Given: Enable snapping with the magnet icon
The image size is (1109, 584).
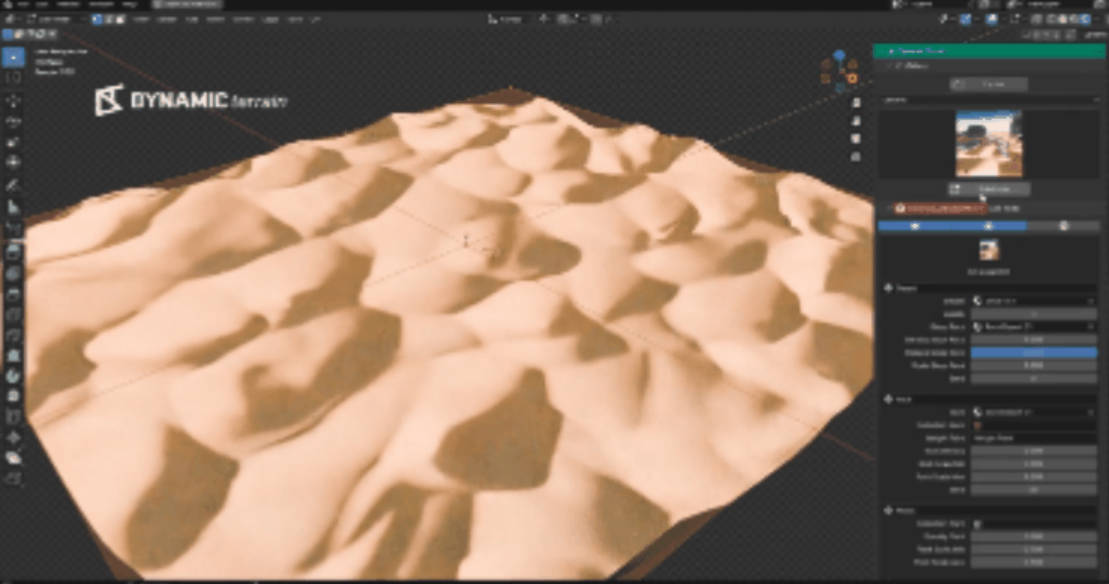Looking at the screenshot, I should [545, 17].
